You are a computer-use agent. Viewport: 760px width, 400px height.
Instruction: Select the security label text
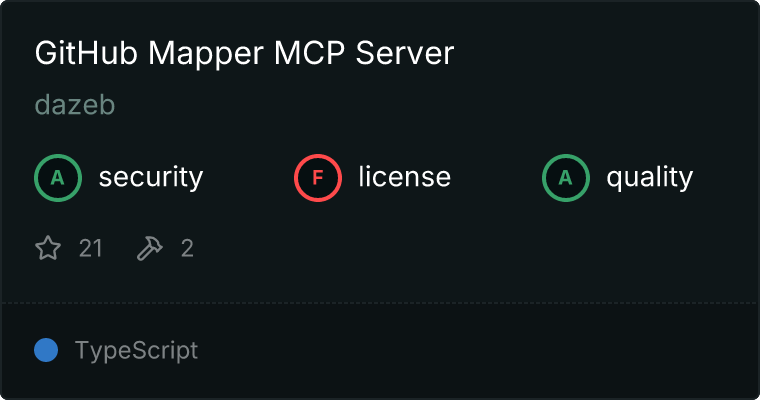tap(151, 177)
